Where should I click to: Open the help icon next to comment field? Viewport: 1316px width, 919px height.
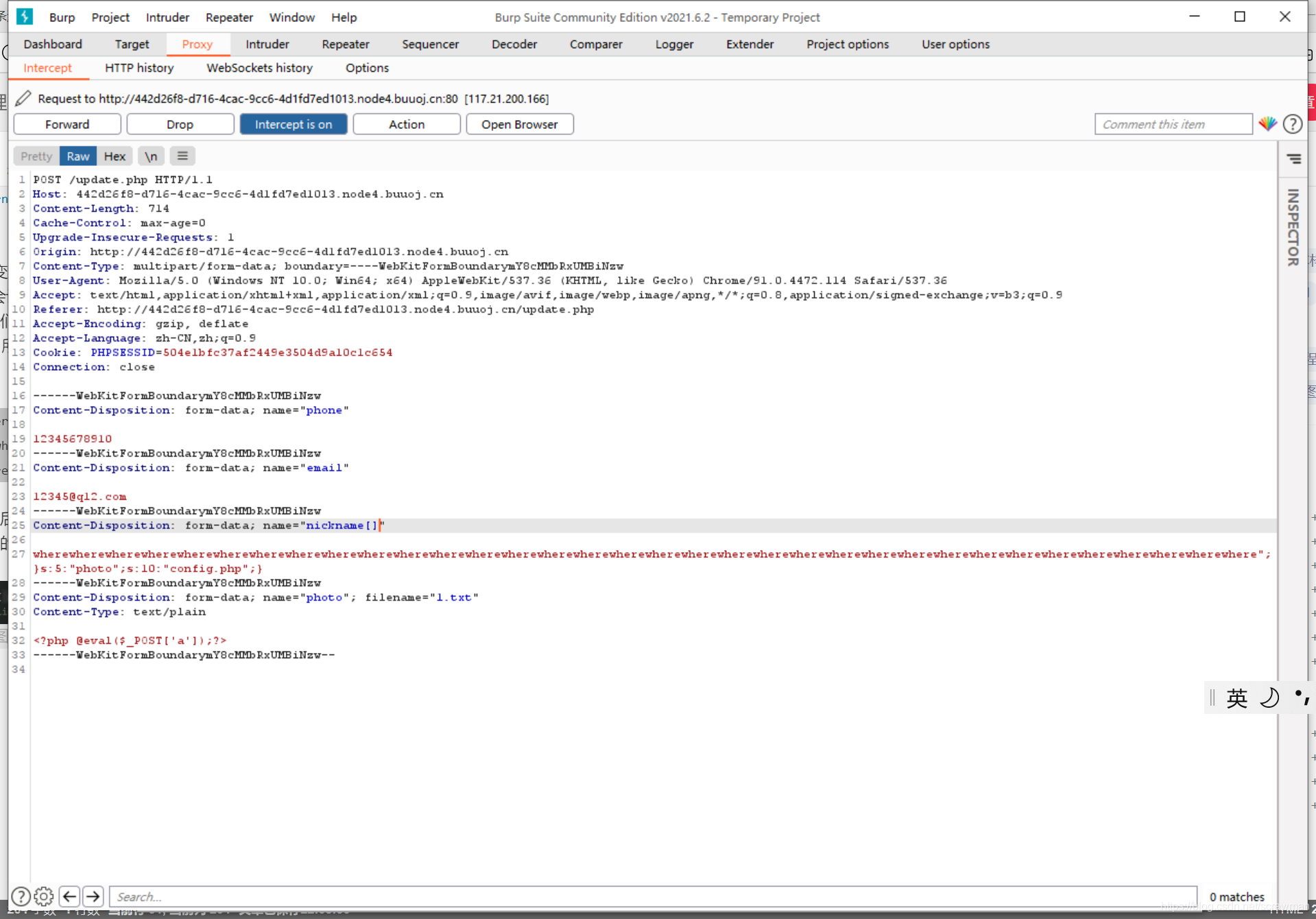(x=1293, y=124)
